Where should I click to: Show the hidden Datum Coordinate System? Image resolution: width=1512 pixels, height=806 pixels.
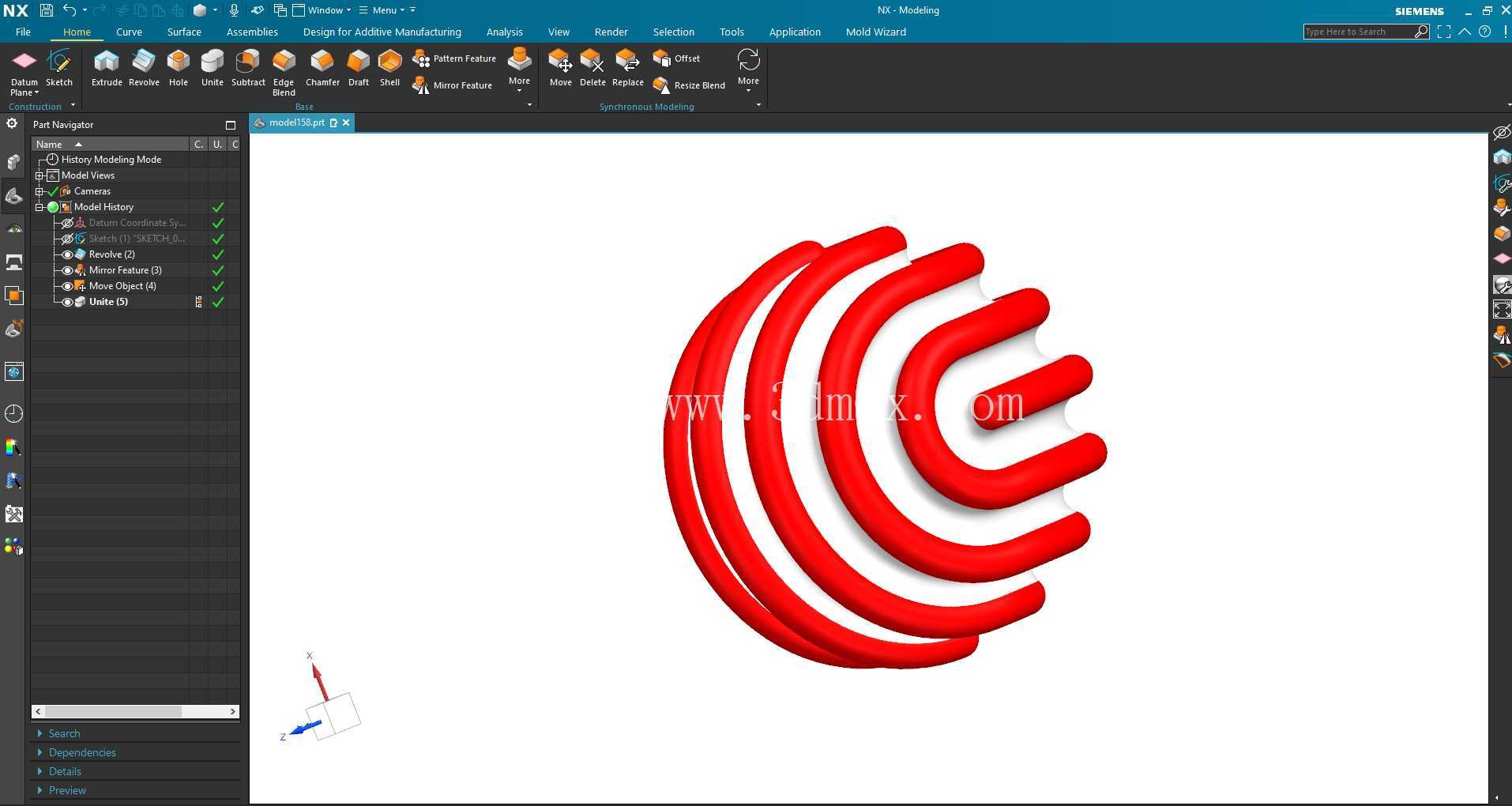(x=68, y=223)
